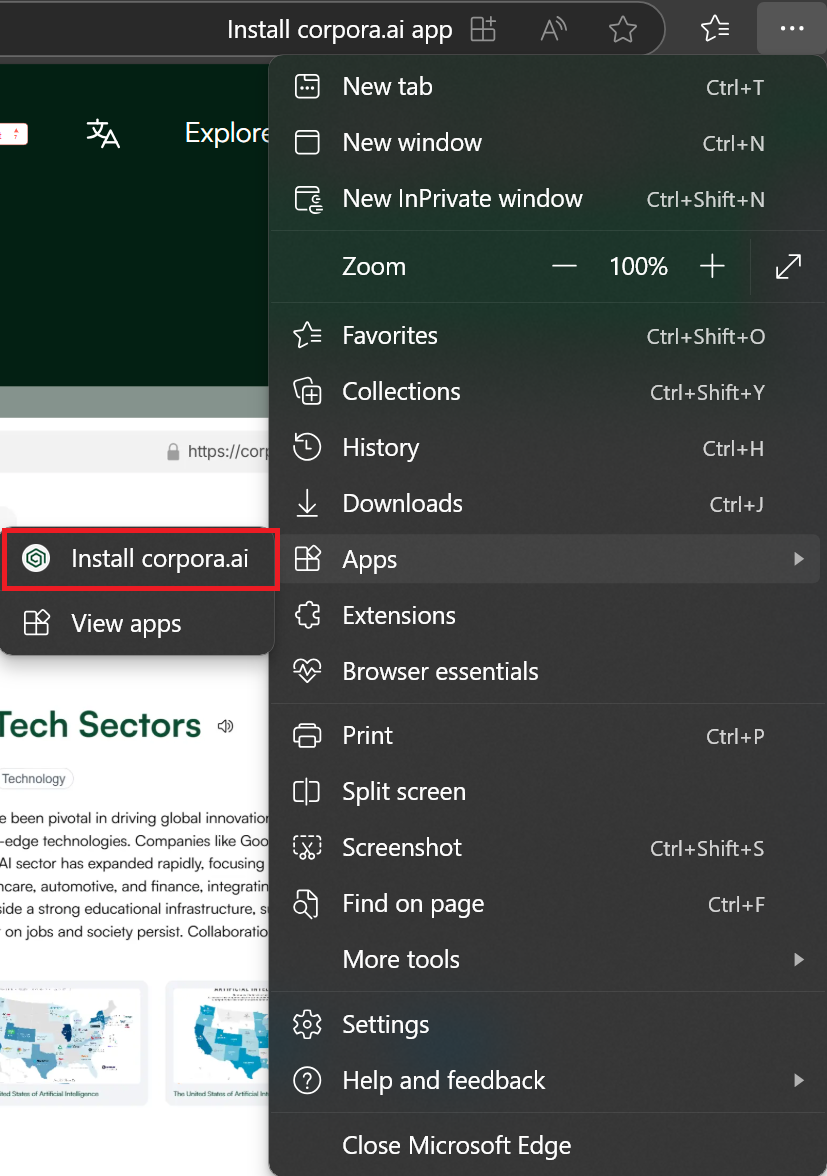Increase zoom with the plus button
The width and height of the screenshot is (827, 1176).
712,266
